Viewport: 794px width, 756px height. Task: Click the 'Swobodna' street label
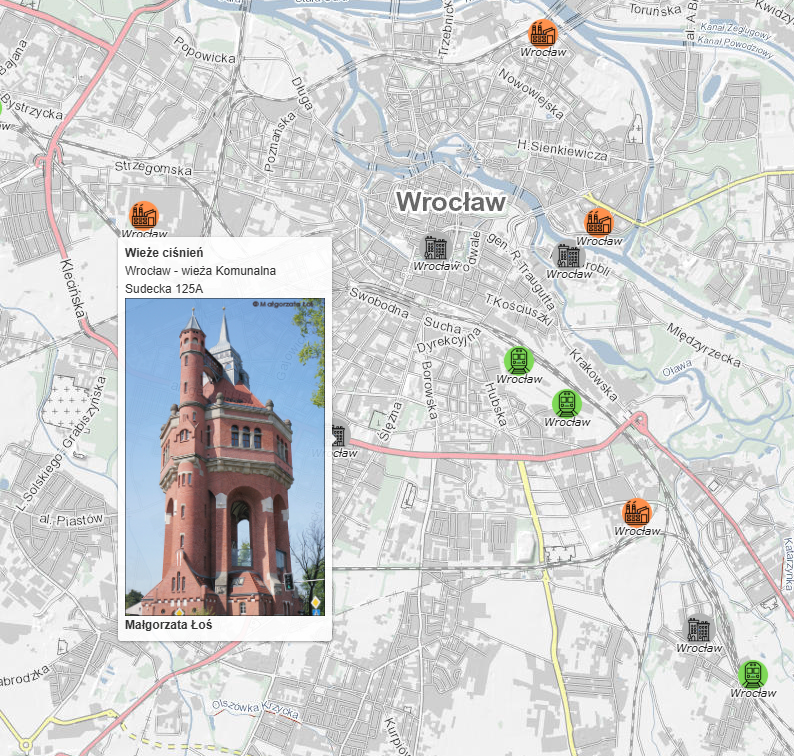pyautogui.click(x=379, y=303)
